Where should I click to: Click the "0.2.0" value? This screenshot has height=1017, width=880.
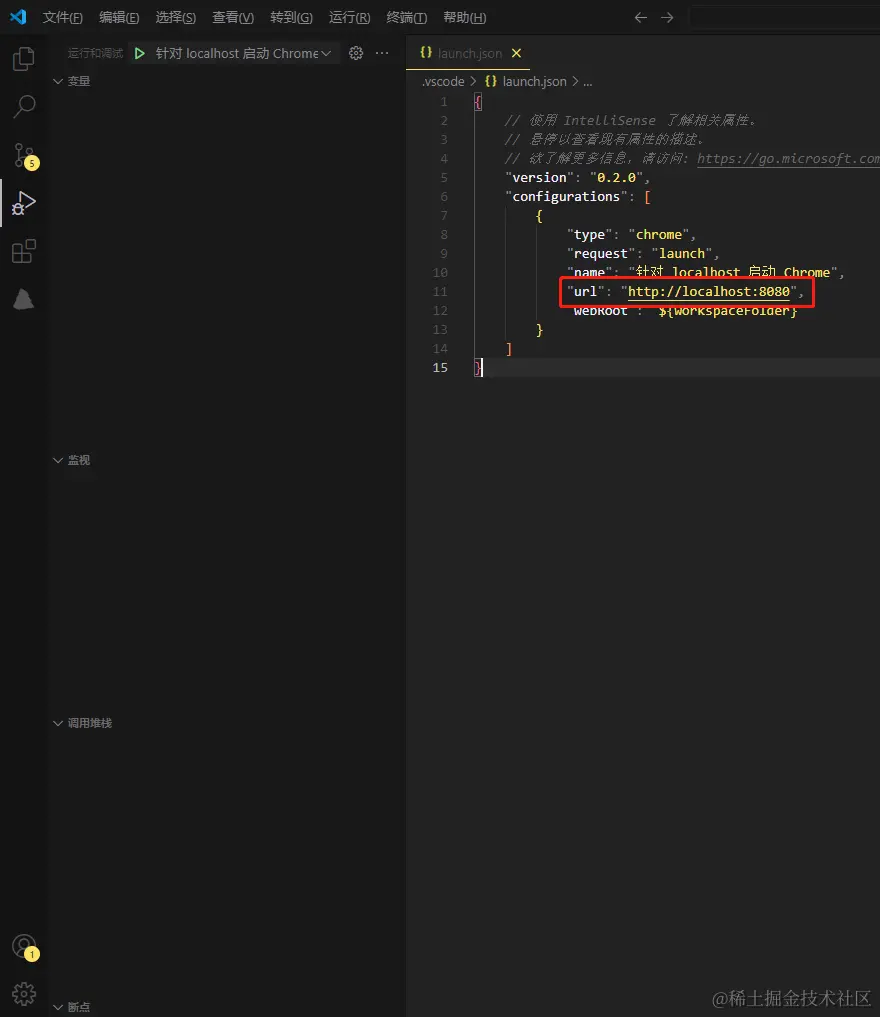[x=616, y=177]
